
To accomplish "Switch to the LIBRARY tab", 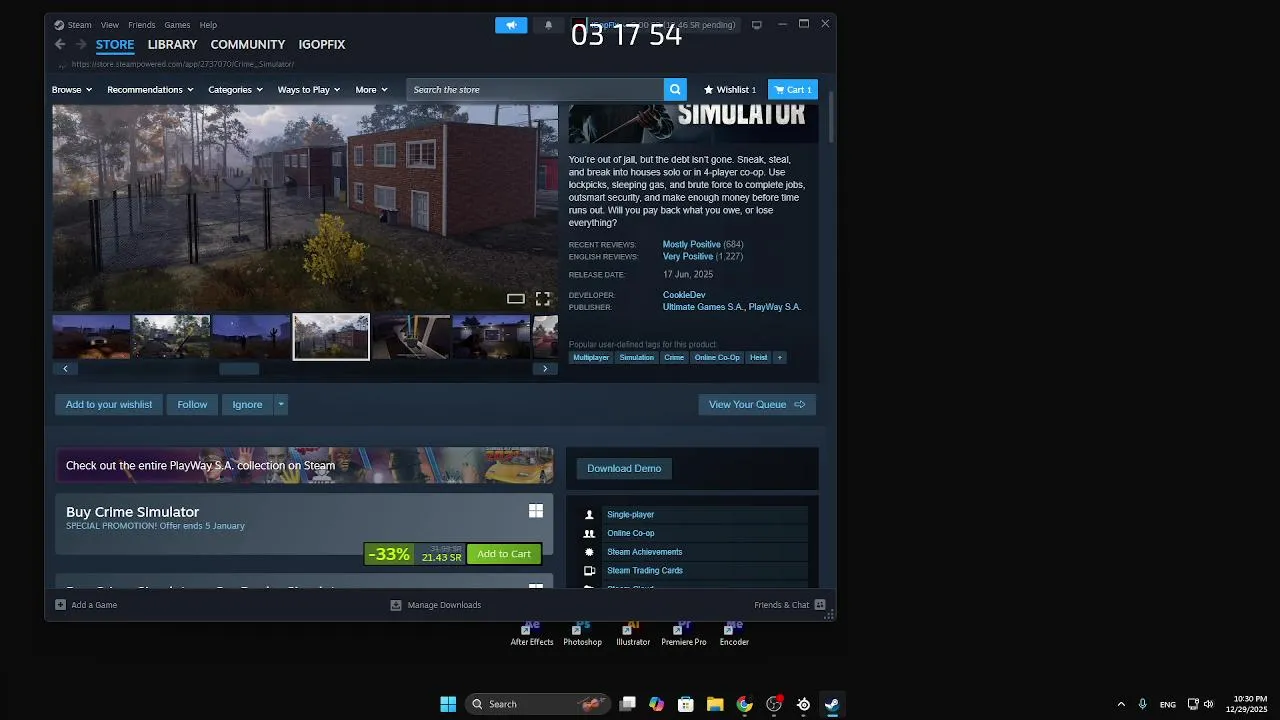I will tap(172, 44).
